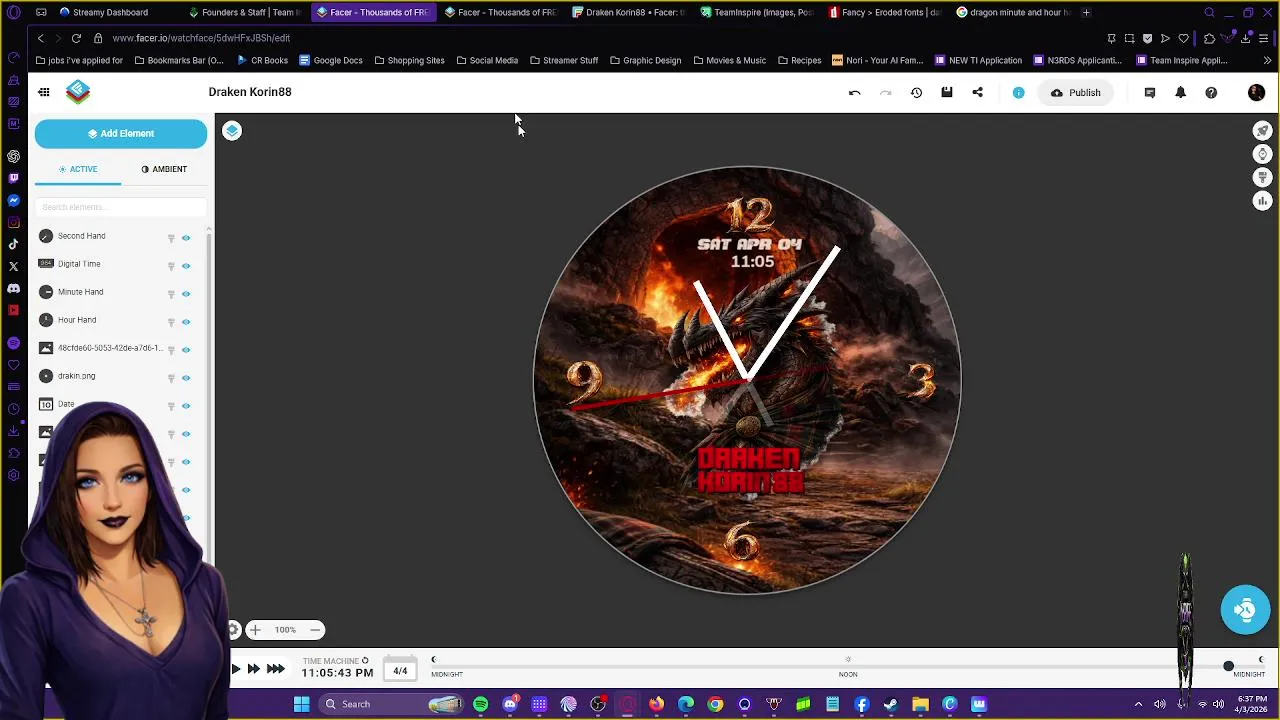Open the apps grid menu icon
Screen dimensions: 1280x720
44,92
